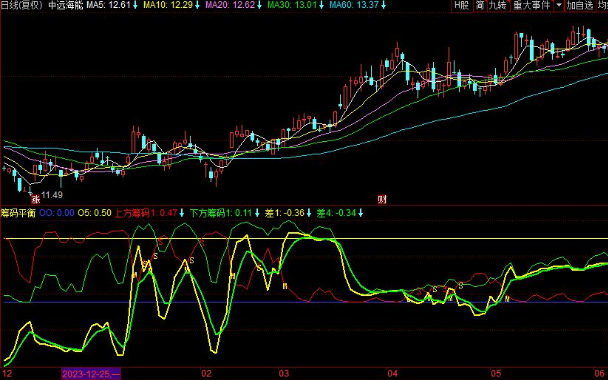Click the MA20 down-arrow icon
This screenshot has width=608, height=380.
(x=259, y=5)
